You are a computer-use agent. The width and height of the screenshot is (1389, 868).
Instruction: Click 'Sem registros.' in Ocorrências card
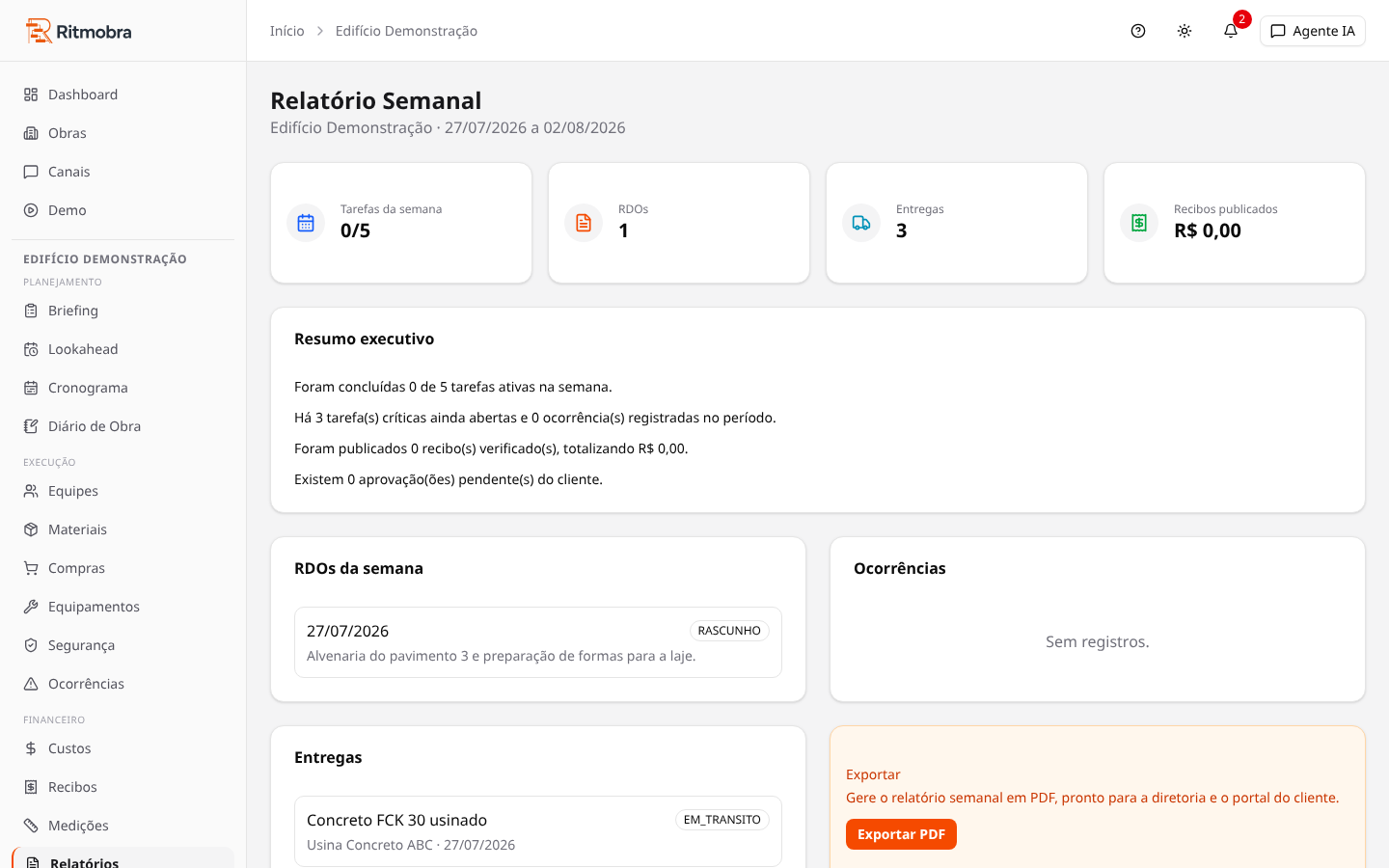(x=1098, y=641)
